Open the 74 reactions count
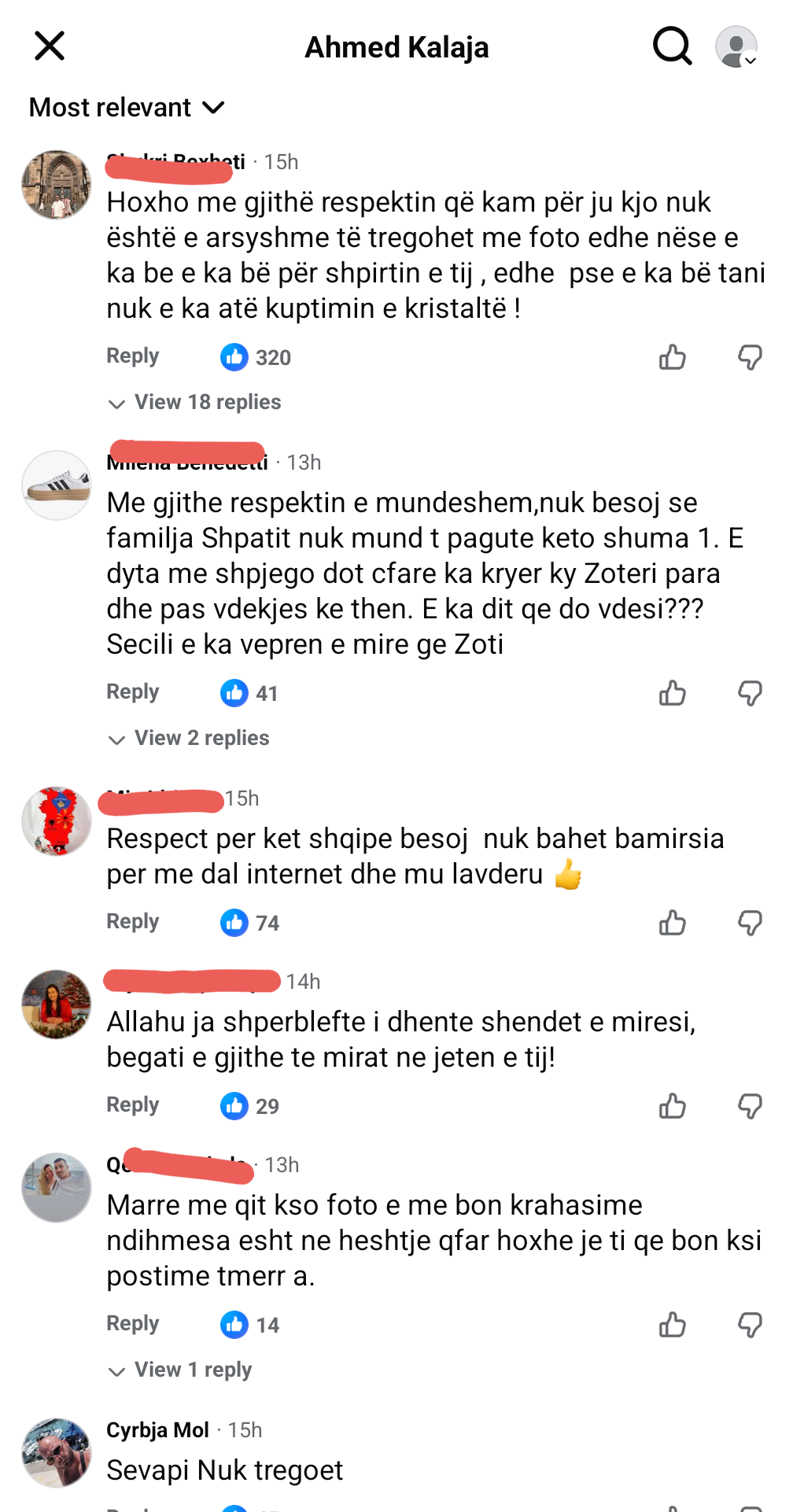 250,923
